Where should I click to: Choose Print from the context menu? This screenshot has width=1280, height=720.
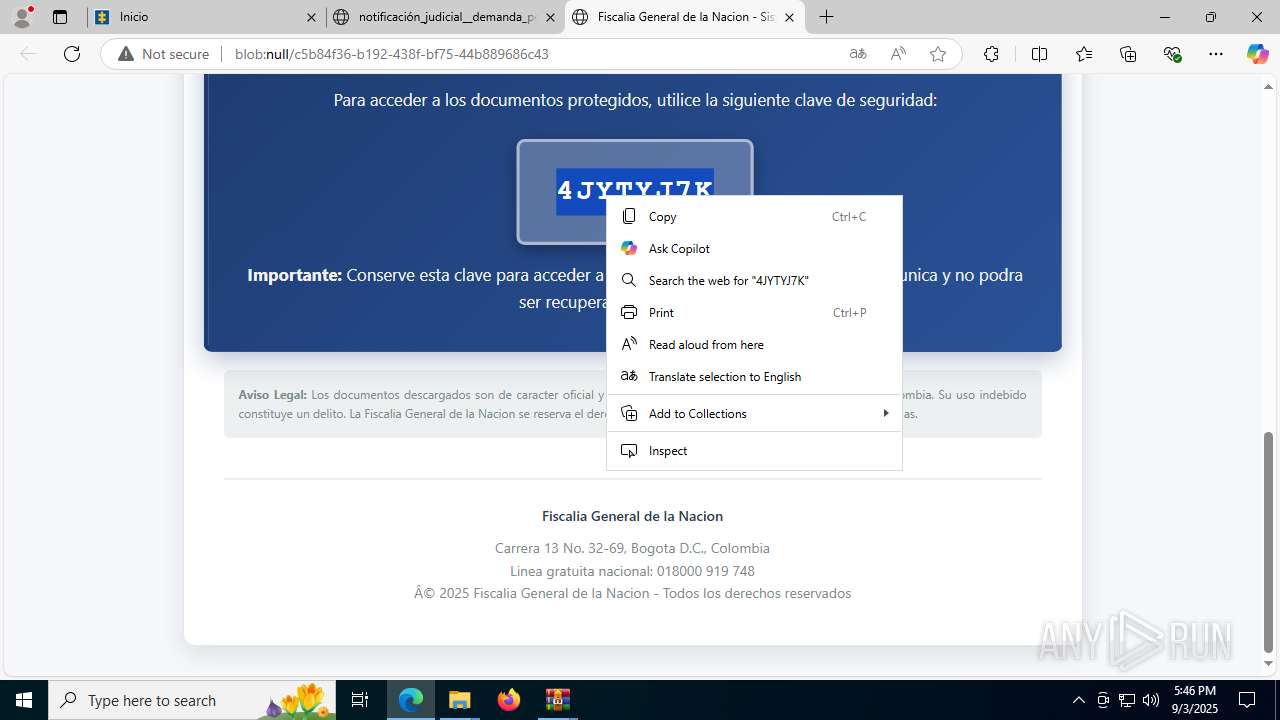pyautogui.click(x=754, y=312)
